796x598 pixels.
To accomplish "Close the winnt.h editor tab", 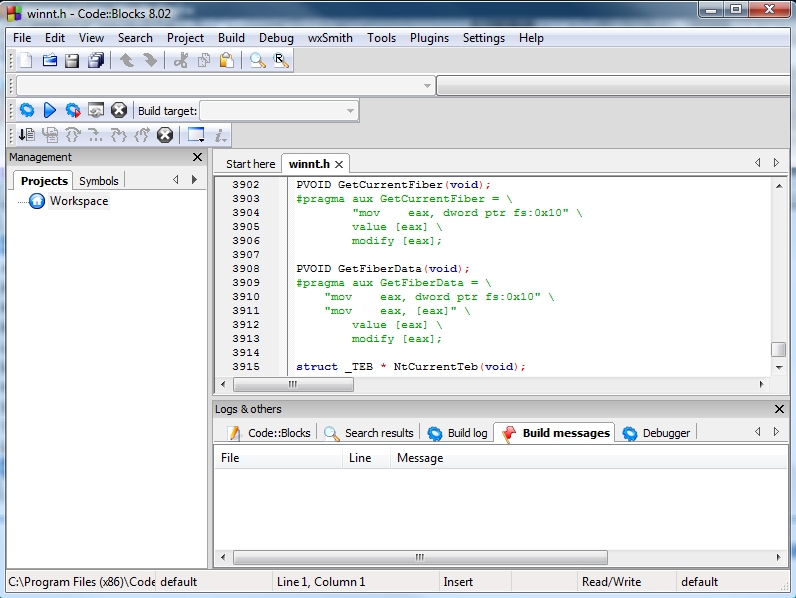I will pos(339,164).
